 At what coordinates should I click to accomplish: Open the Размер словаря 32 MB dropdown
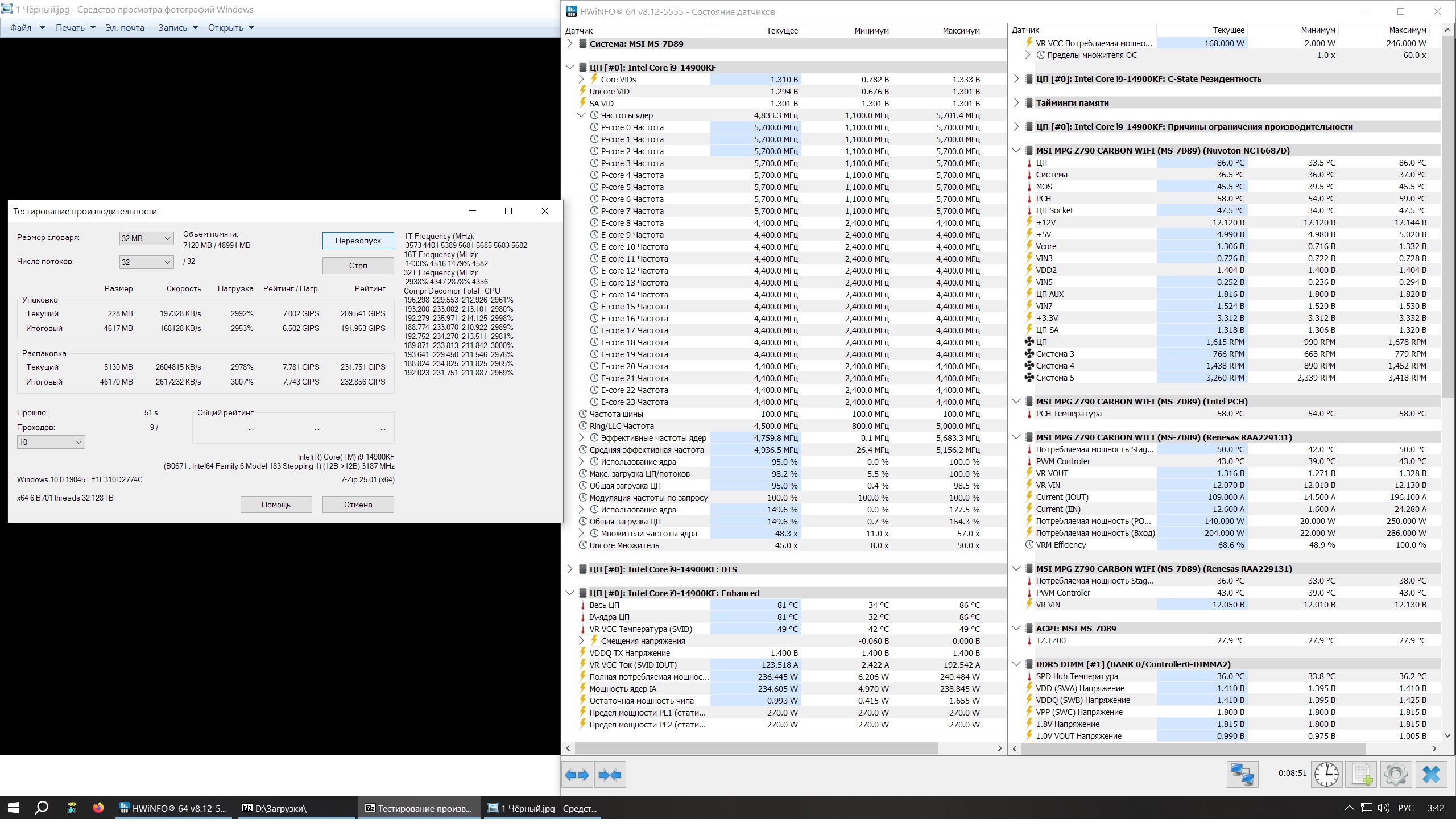coord(146,238)
